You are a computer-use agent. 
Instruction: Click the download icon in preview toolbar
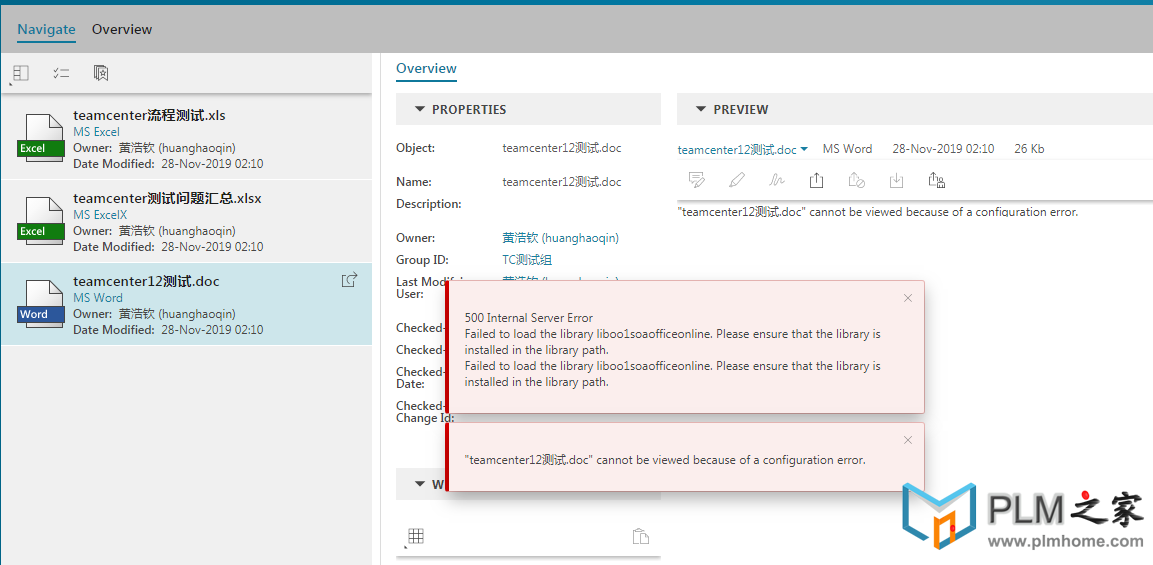pyautogui.click(x=896, y=180)
